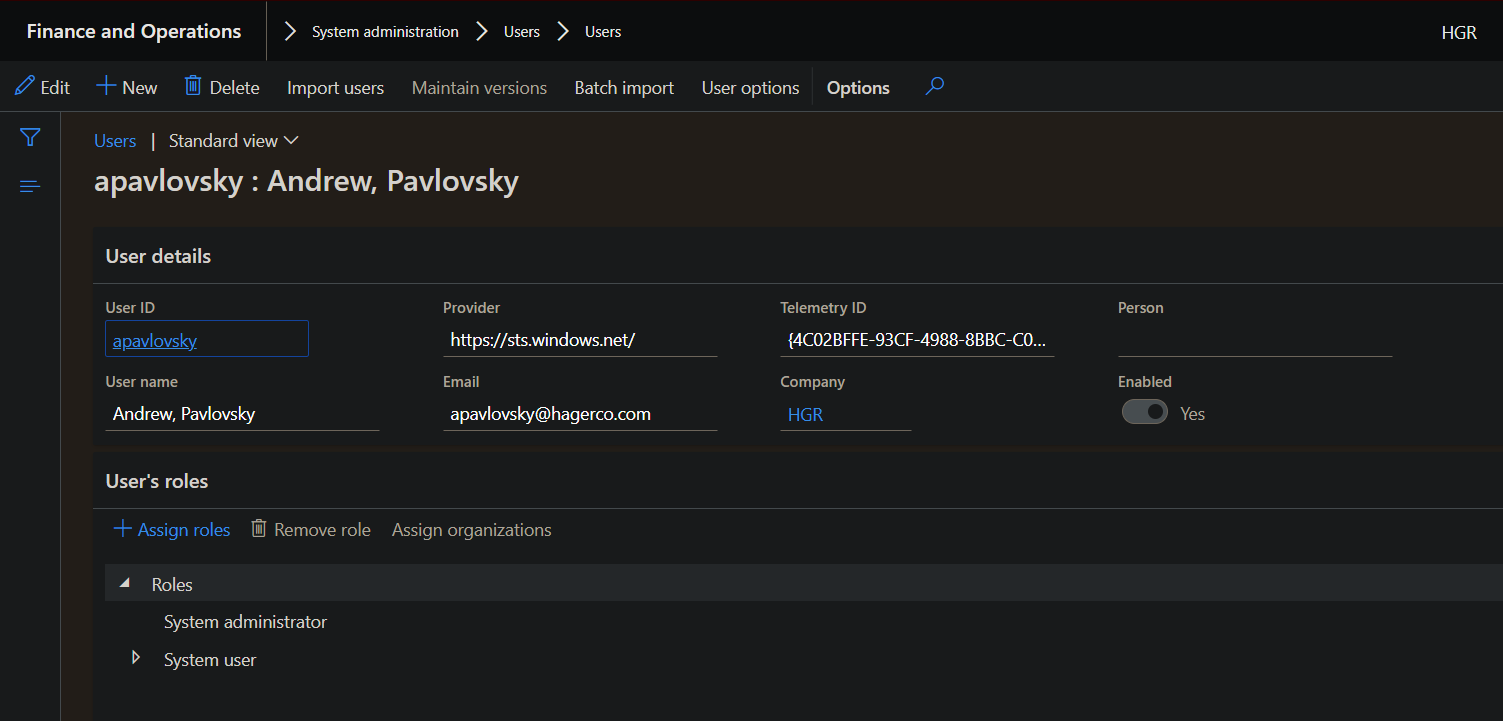
Task: Click the New plus icon
Action: click(105, 86)
